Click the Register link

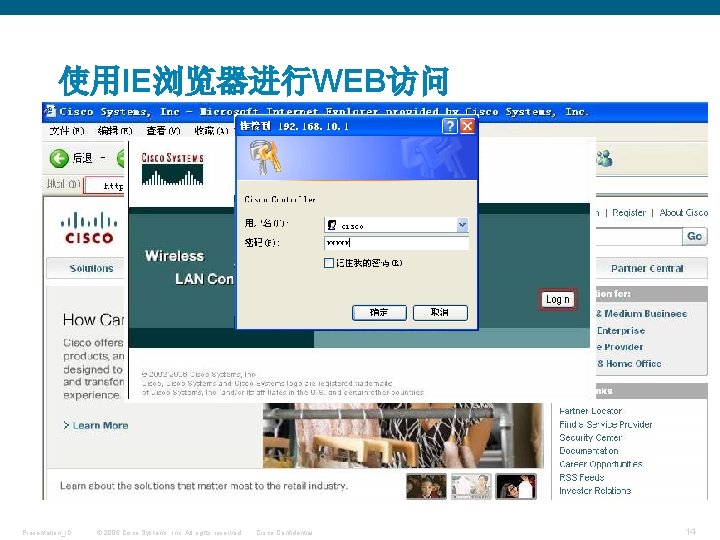point(629,213)
